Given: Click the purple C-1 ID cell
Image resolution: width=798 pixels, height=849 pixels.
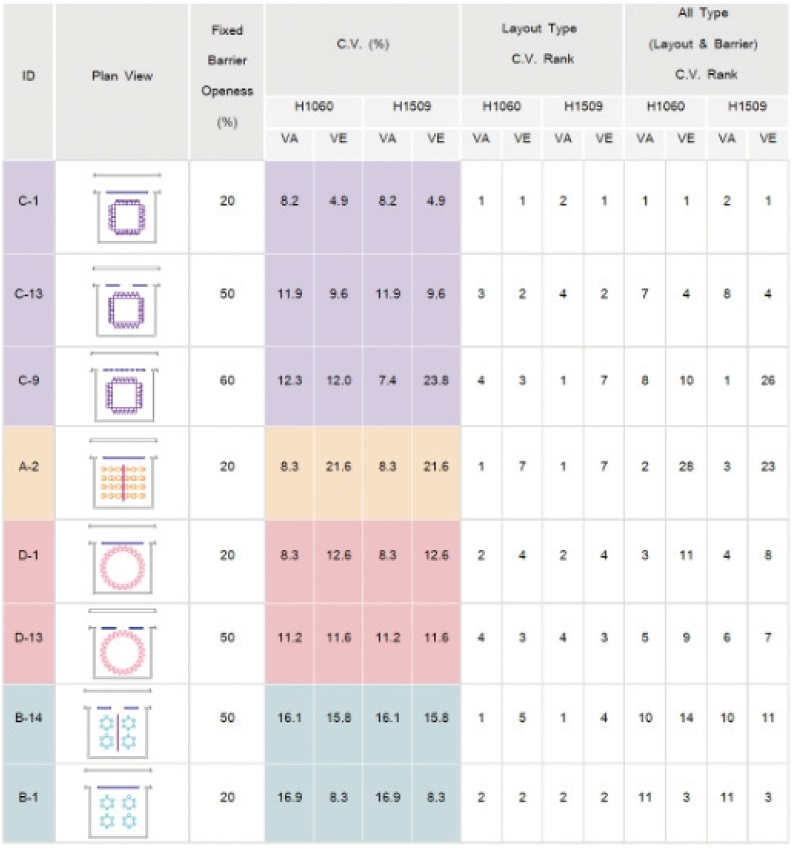Looking at the screenshot, I should click(x=29, y=207).
